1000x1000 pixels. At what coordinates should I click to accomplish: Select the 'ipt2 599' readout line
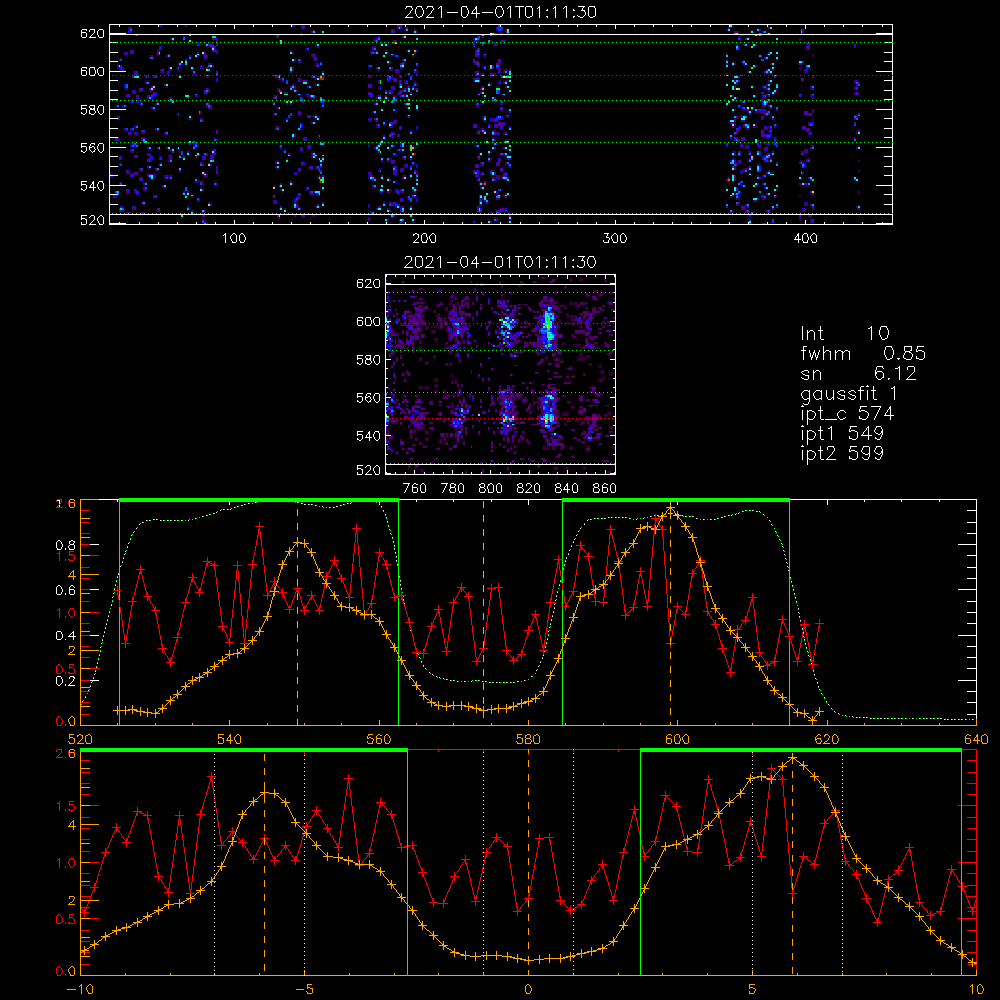(x=842, y=453)
